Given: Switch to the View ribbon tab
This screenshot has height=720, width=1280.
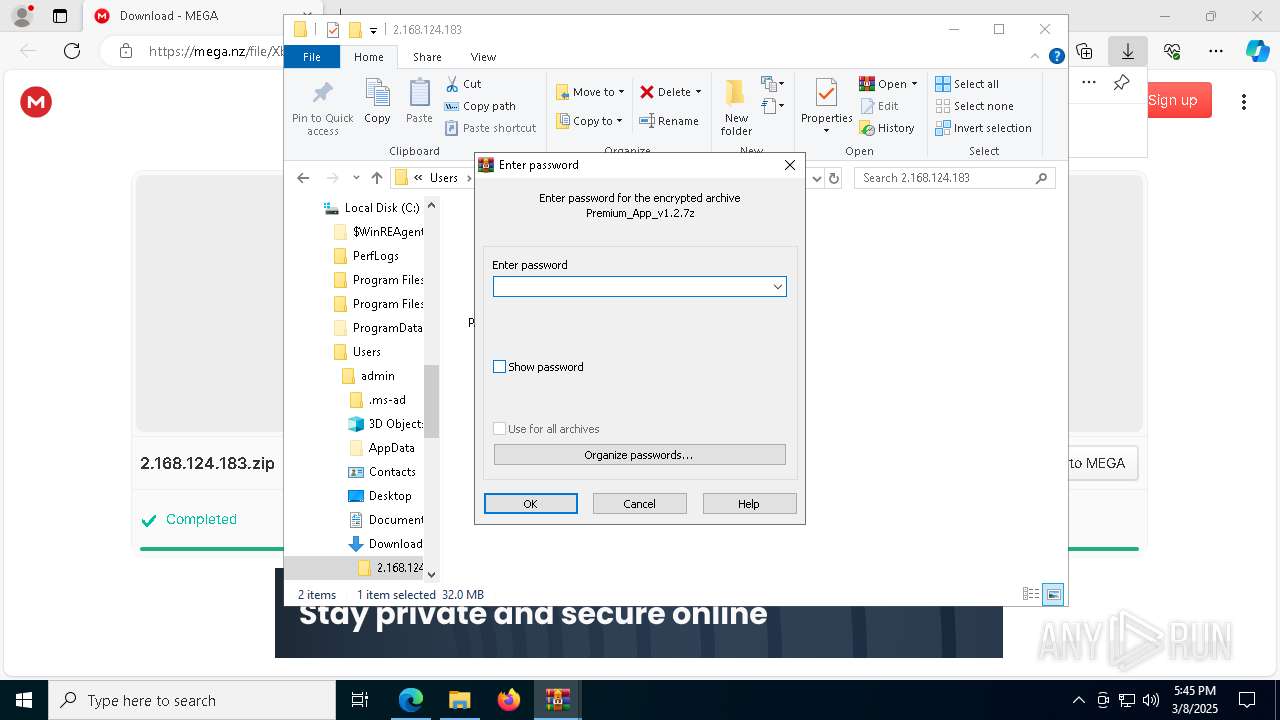Looking at the screenshot, I should pyautogui.click(x=483, y=57).
